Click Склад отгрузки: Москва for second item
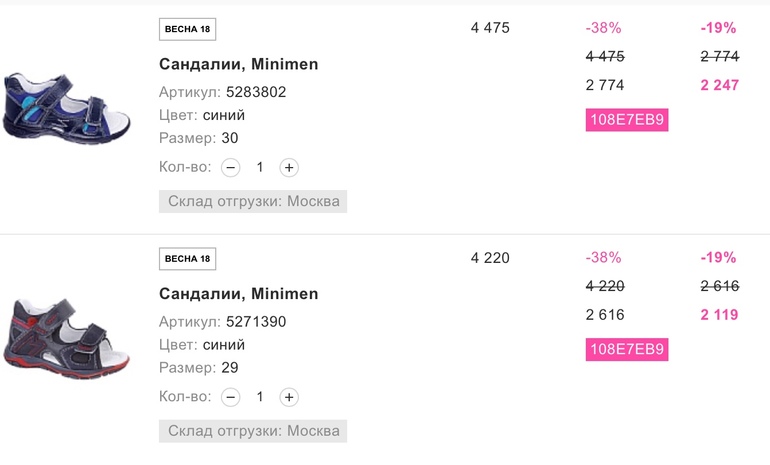770x465 pixels. pyautogui.click(x=253, y=432)
